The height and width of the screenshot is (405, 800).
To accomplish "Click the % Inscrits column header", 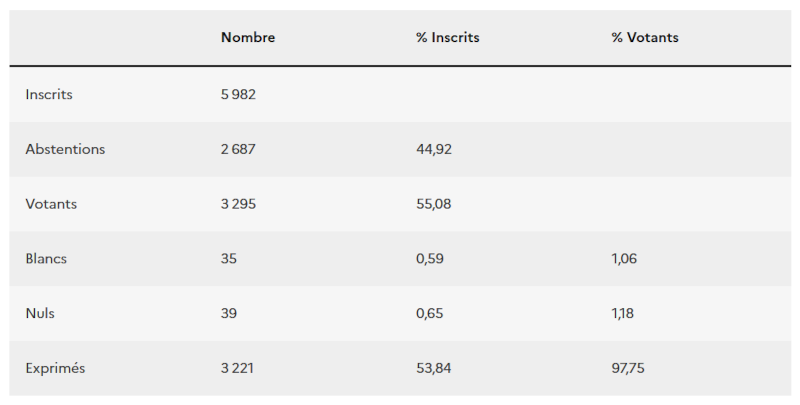I will click(x=447, y=38).
